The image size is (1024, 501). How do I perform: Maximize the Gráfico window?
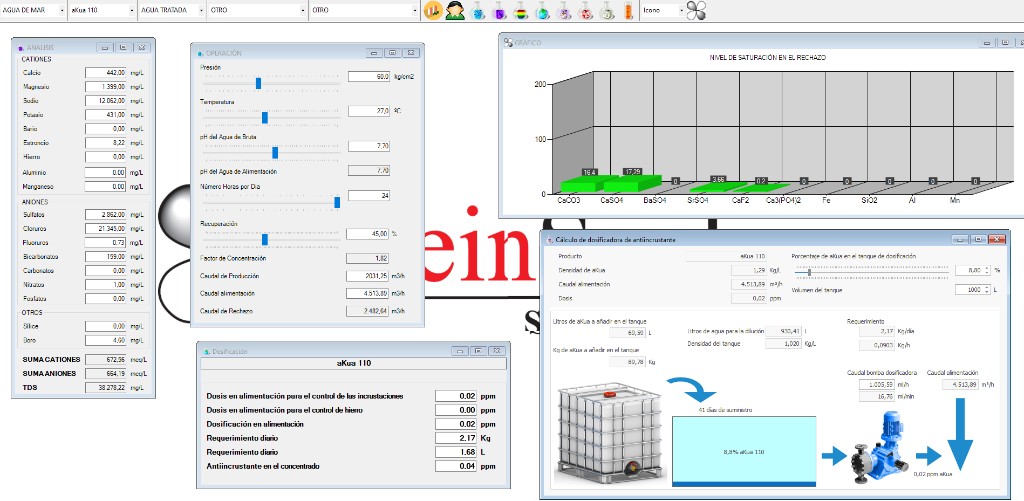pyautogui.click(x=1005, y=42)
